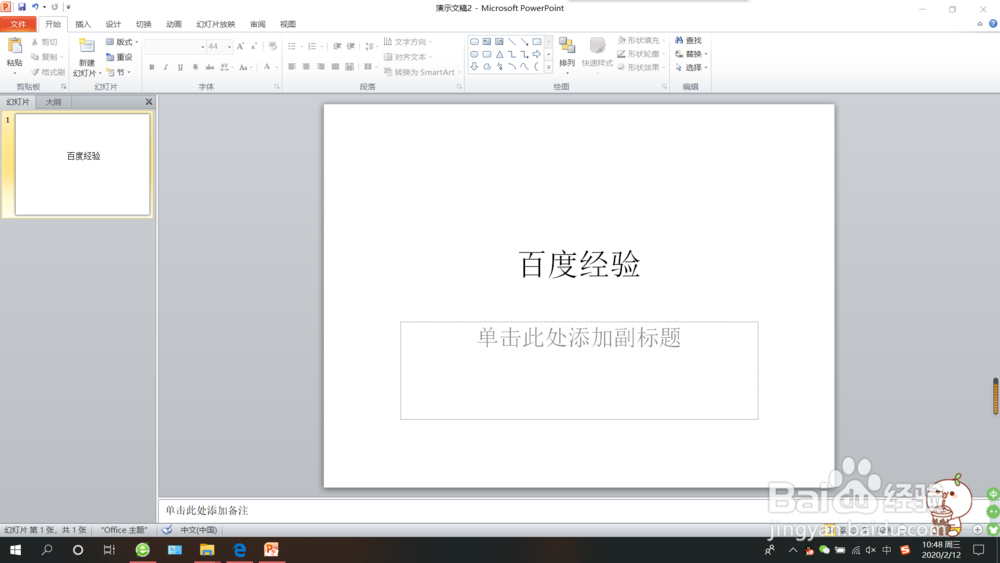This screenshot has width=1000, height=563.
Task: Click the Increase Font Size icon
Action: click(x=240, y=47)
